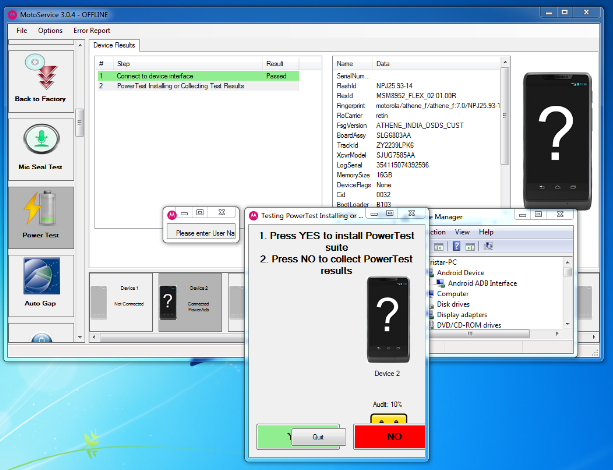Click the MSM8952_FLEX_02.01.00R value

416,96
